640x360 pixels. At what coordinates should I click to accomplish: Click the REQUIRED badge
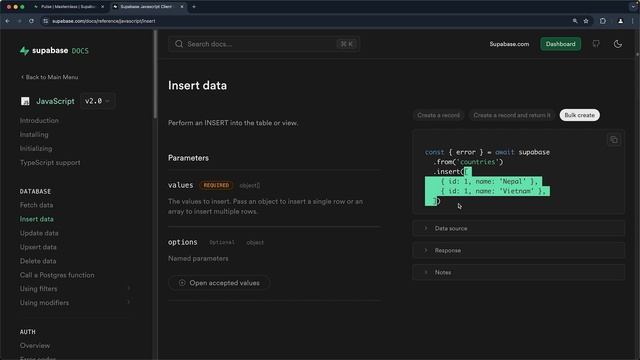pos(216,185)
